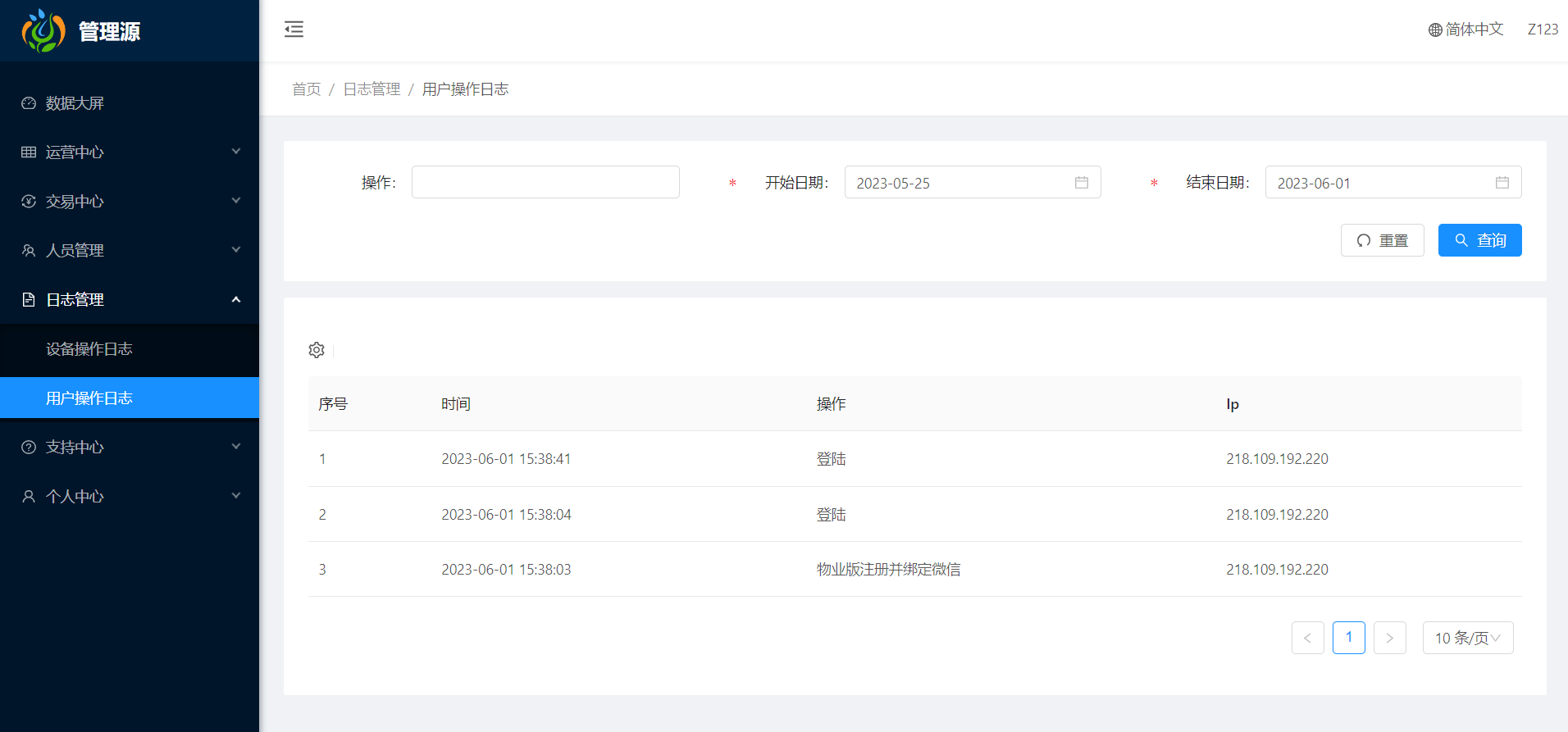Viewport: 1568px width, 732px height.
Task: Click timestamp 2023-06-01 15:38:04
Action: click(x=506, y=515)
